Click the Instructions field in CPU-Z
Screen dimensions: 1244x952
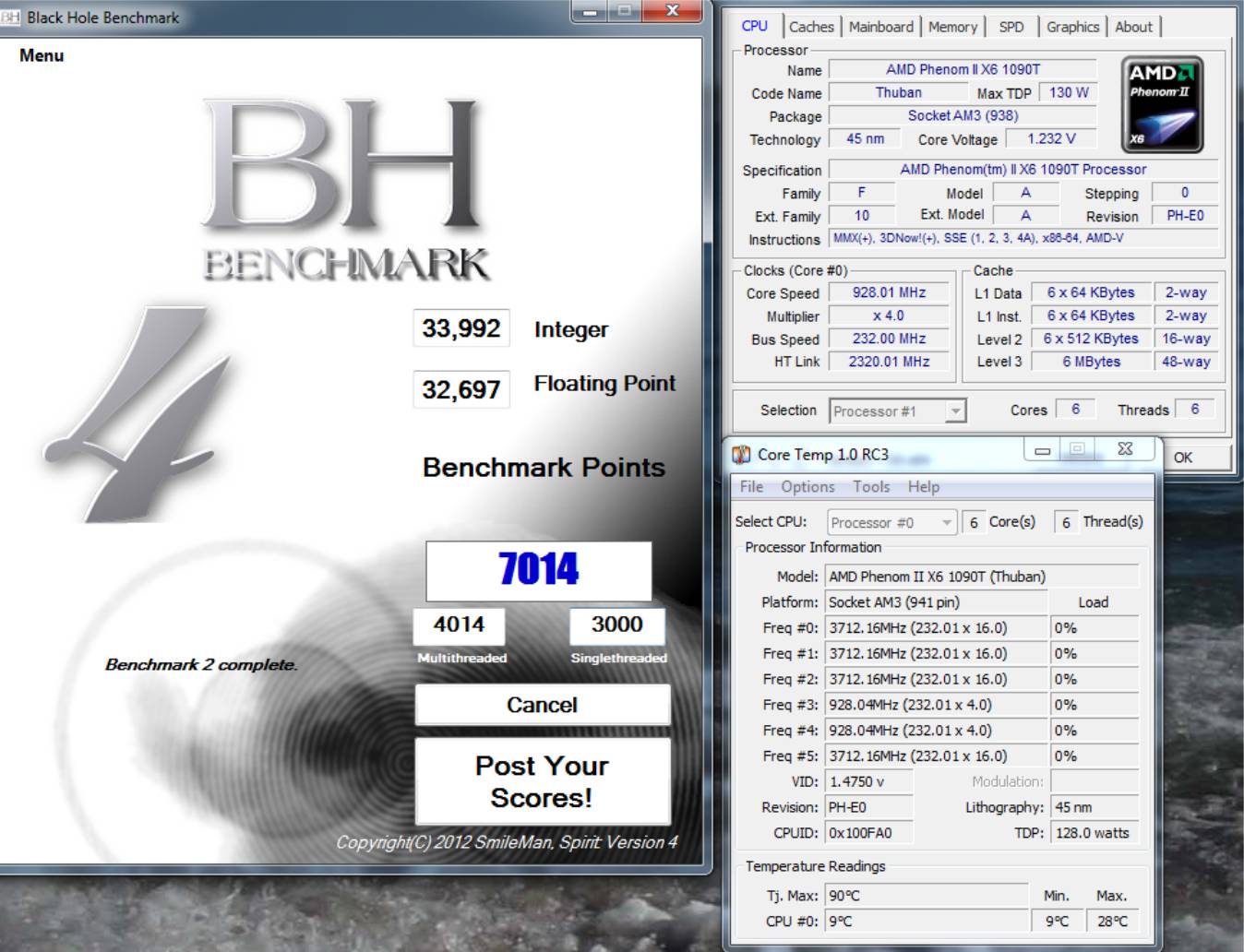point(1023,239)
